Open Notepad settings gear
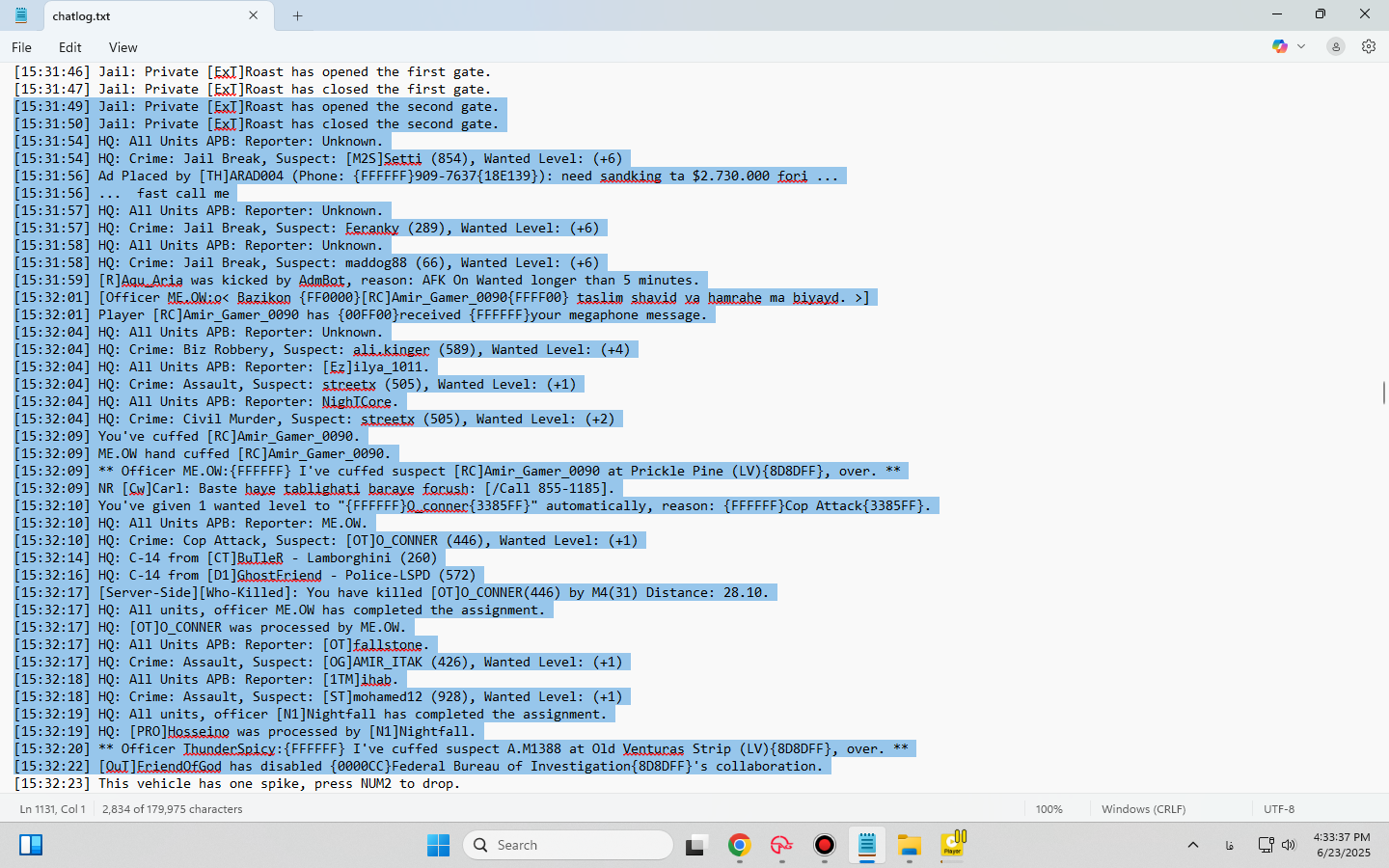The image size is (1389, 868). (x=1369, y=46)
